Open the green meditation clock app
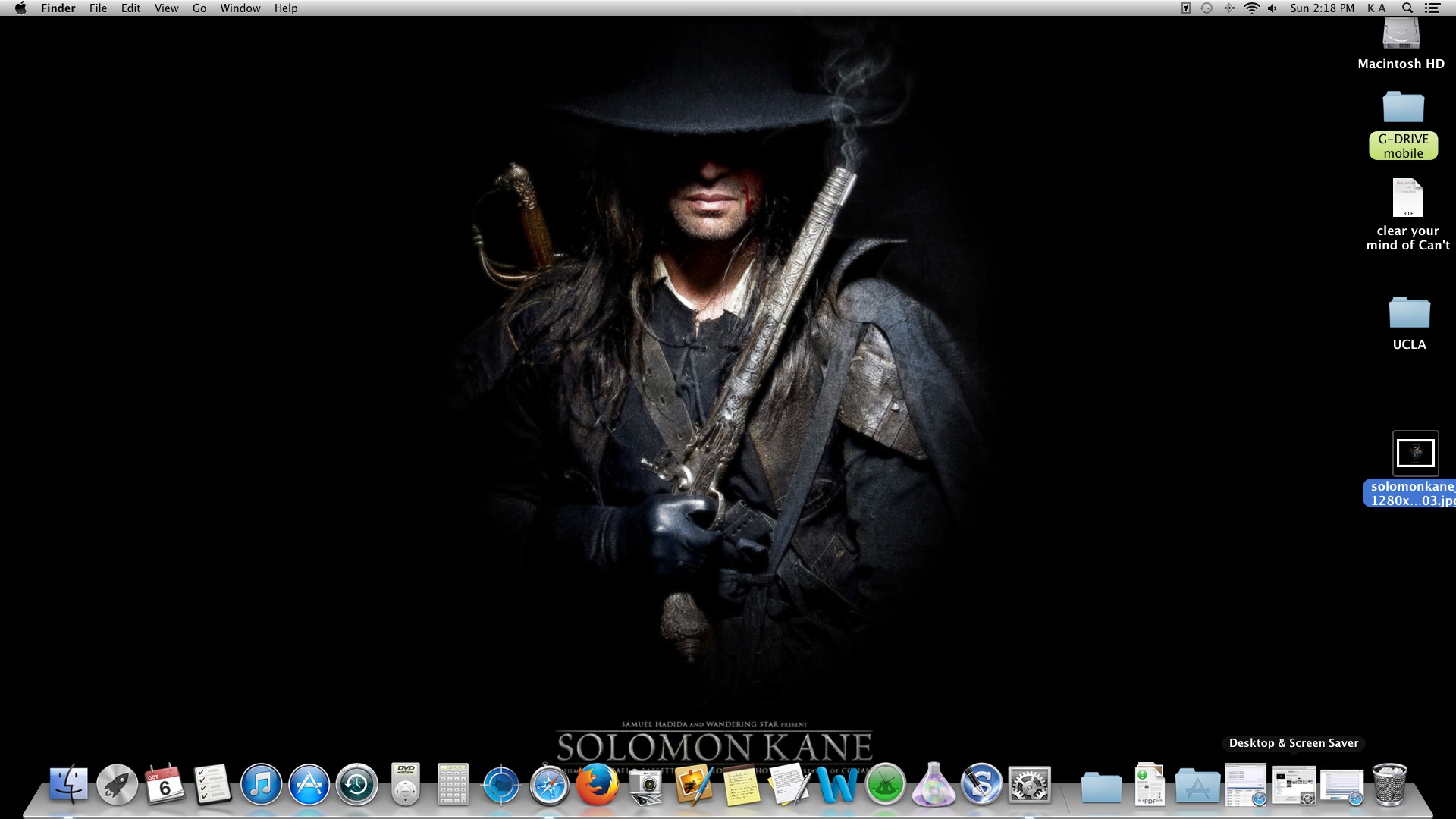Image resolution: width=1456 pixels, height=819 pixels. 886,784
